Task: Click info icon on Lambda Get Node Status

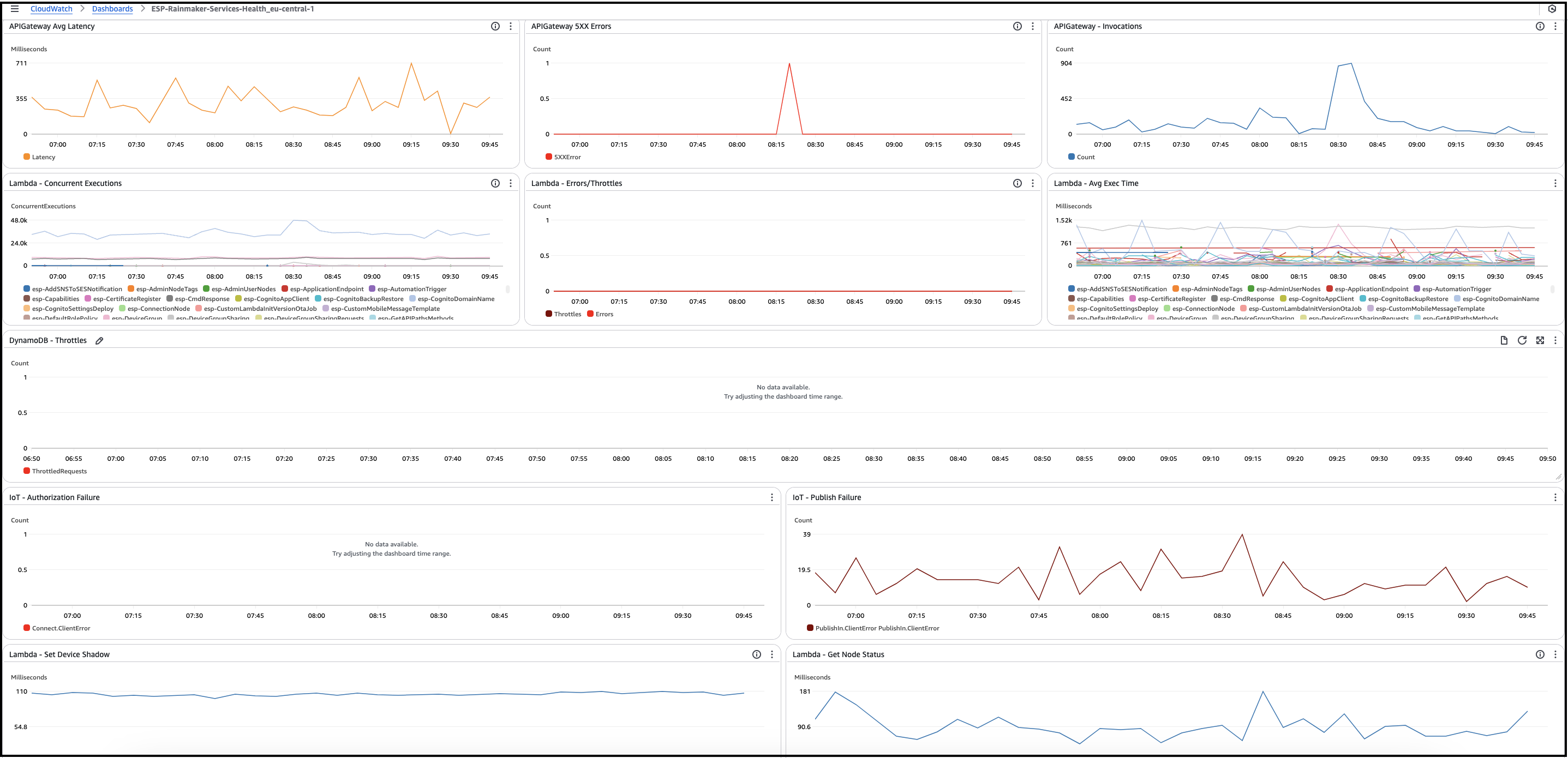Action: 1540,654
